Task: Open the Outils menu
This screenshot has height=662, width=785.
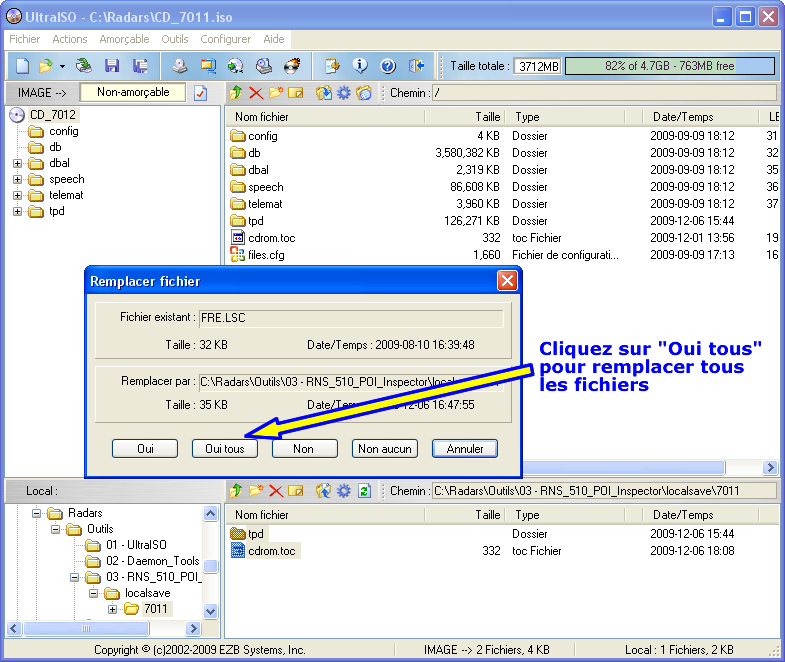Action: pyautogui.click(x=174, y=39)
